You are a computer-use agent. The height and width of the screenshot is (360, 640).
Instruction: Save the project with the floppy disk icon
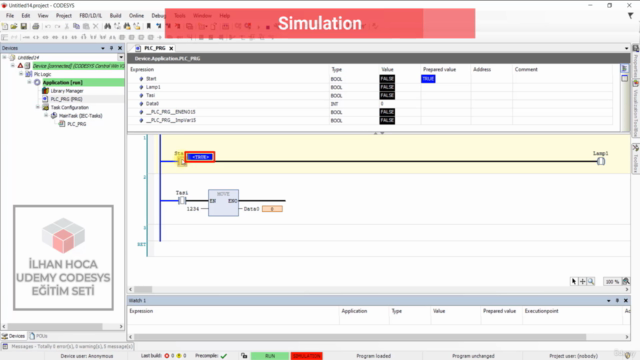point(24,27)
